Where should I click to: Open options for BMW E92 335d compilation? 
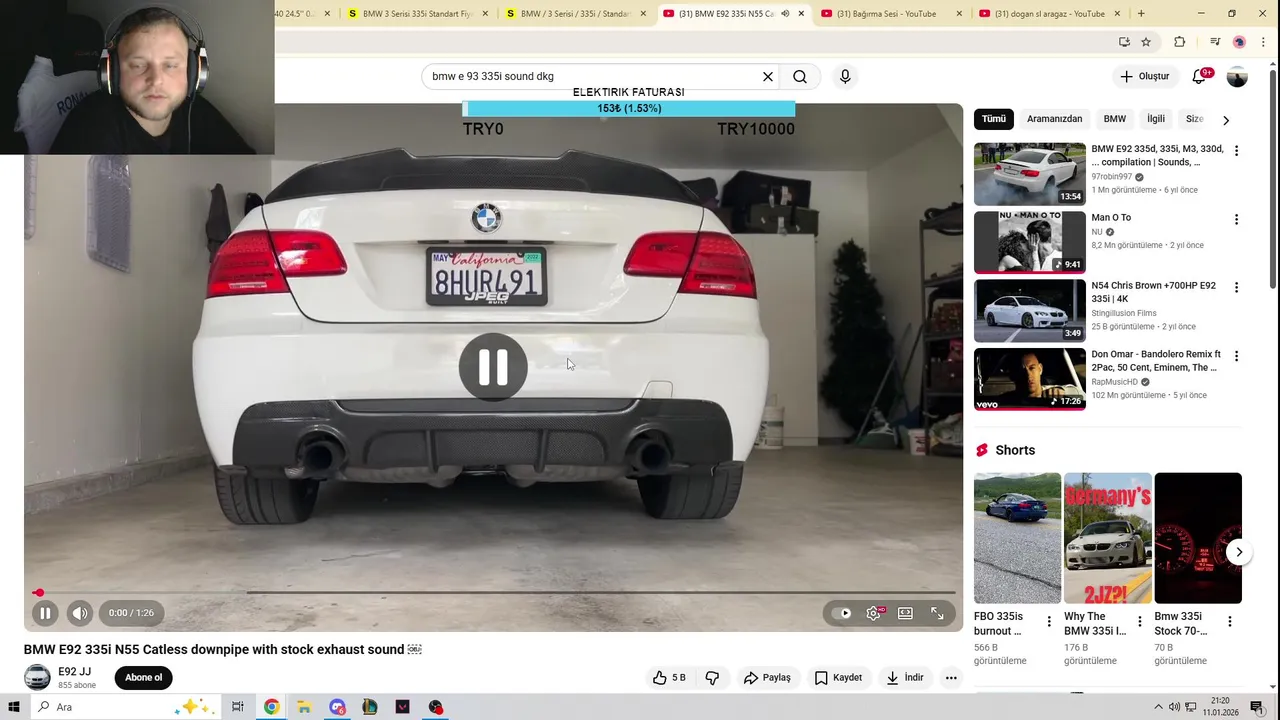[x=1236, y=151]
